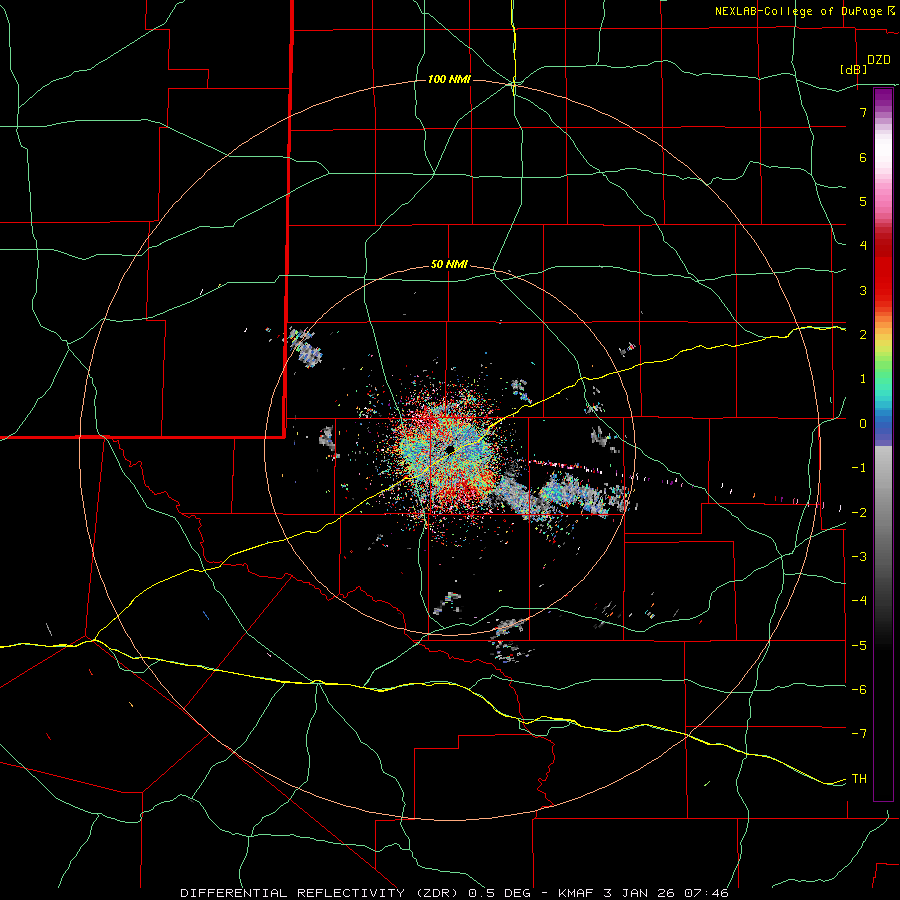Click the 0 tick label on the color scale
The image size is (900, 900).
click(863, 424)
